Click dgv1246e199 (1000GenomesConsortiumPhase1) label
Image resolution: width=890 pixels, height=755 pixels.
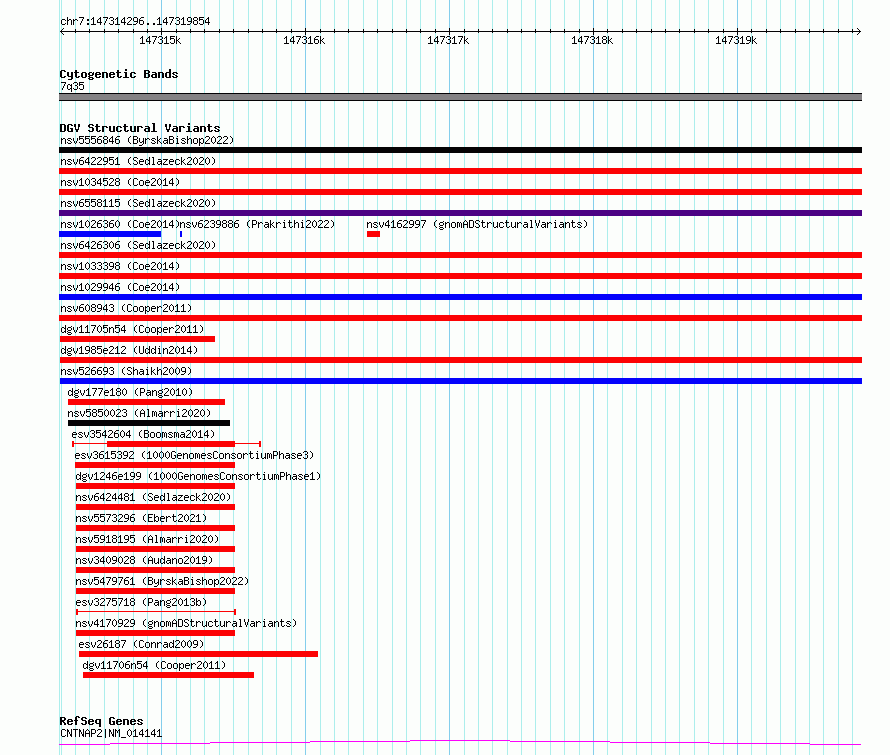point(198,476)
